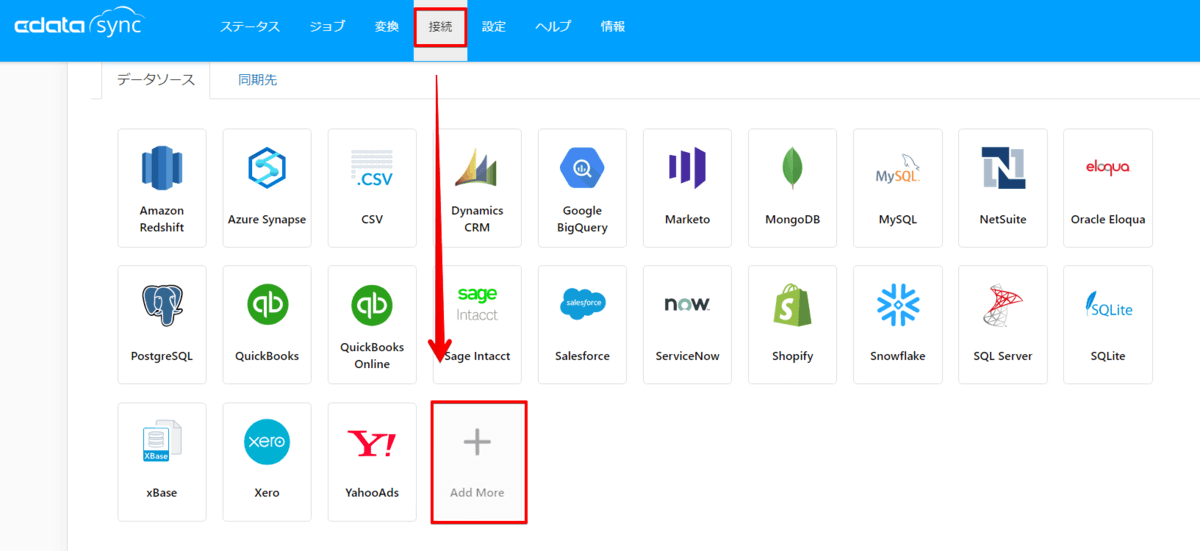
Task: Open the ジョブ menu item
Action: click(327, 27)
